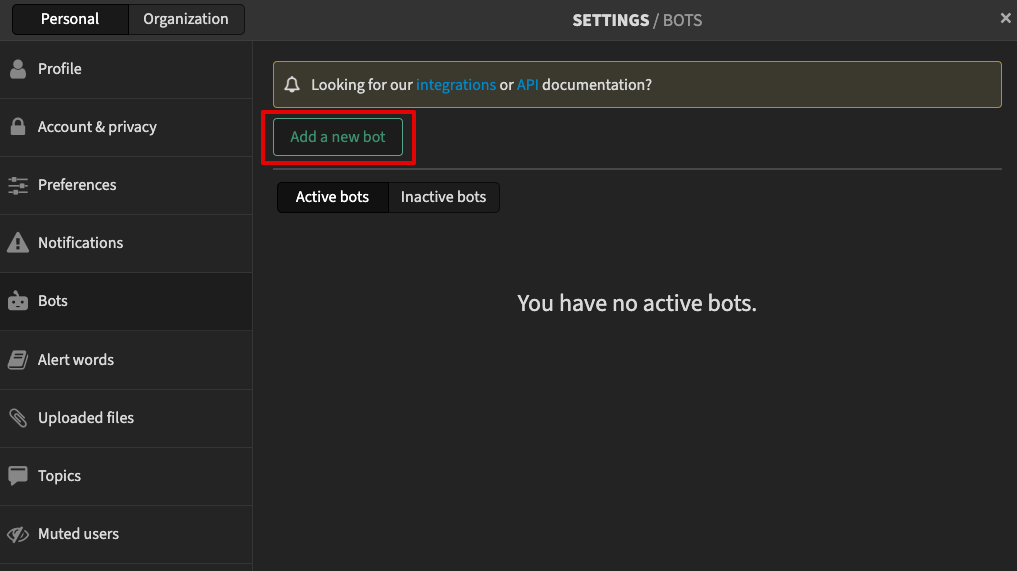Follow the API documentation link
Image resolution: width=1017 pixels, height=571 pixels.
527,85
